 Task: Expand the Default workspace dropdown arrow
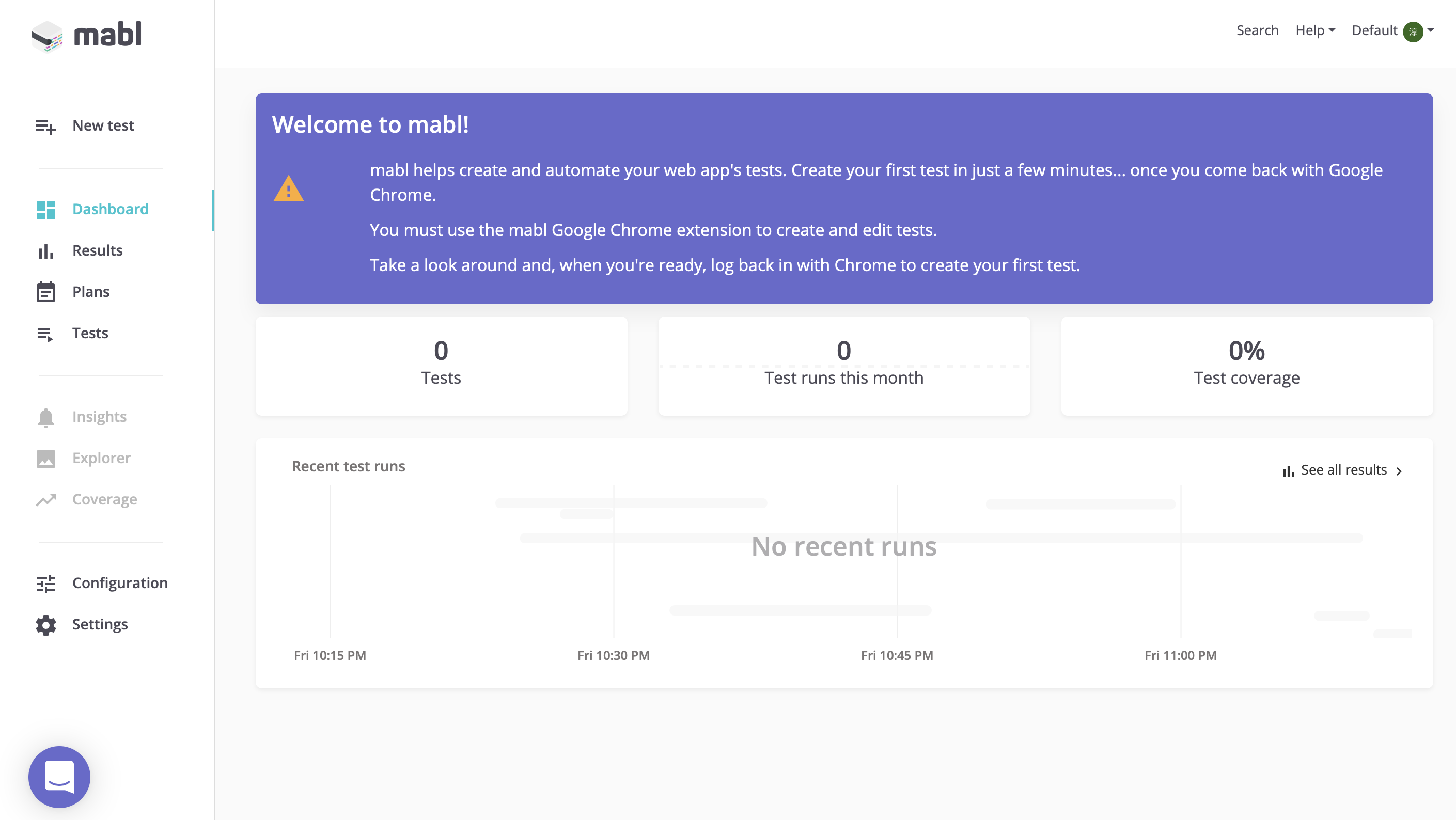(x=1431, y=30)
